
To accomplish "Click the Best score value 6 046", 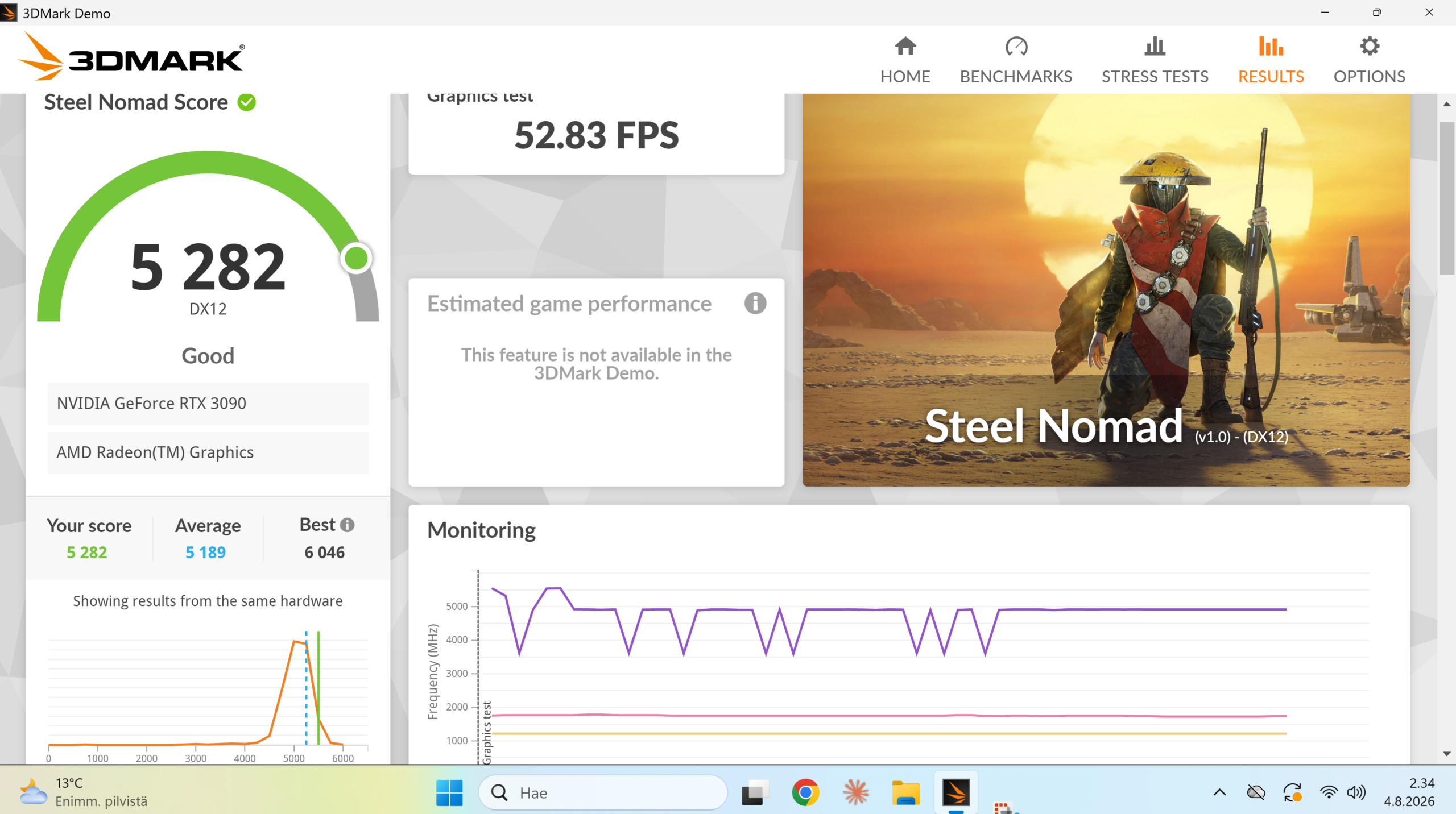I will tap(324, 552).
